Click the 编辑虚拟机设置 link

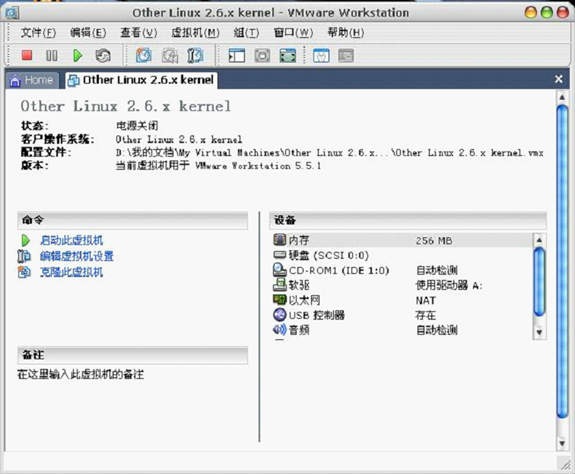[x=77, y=256]
